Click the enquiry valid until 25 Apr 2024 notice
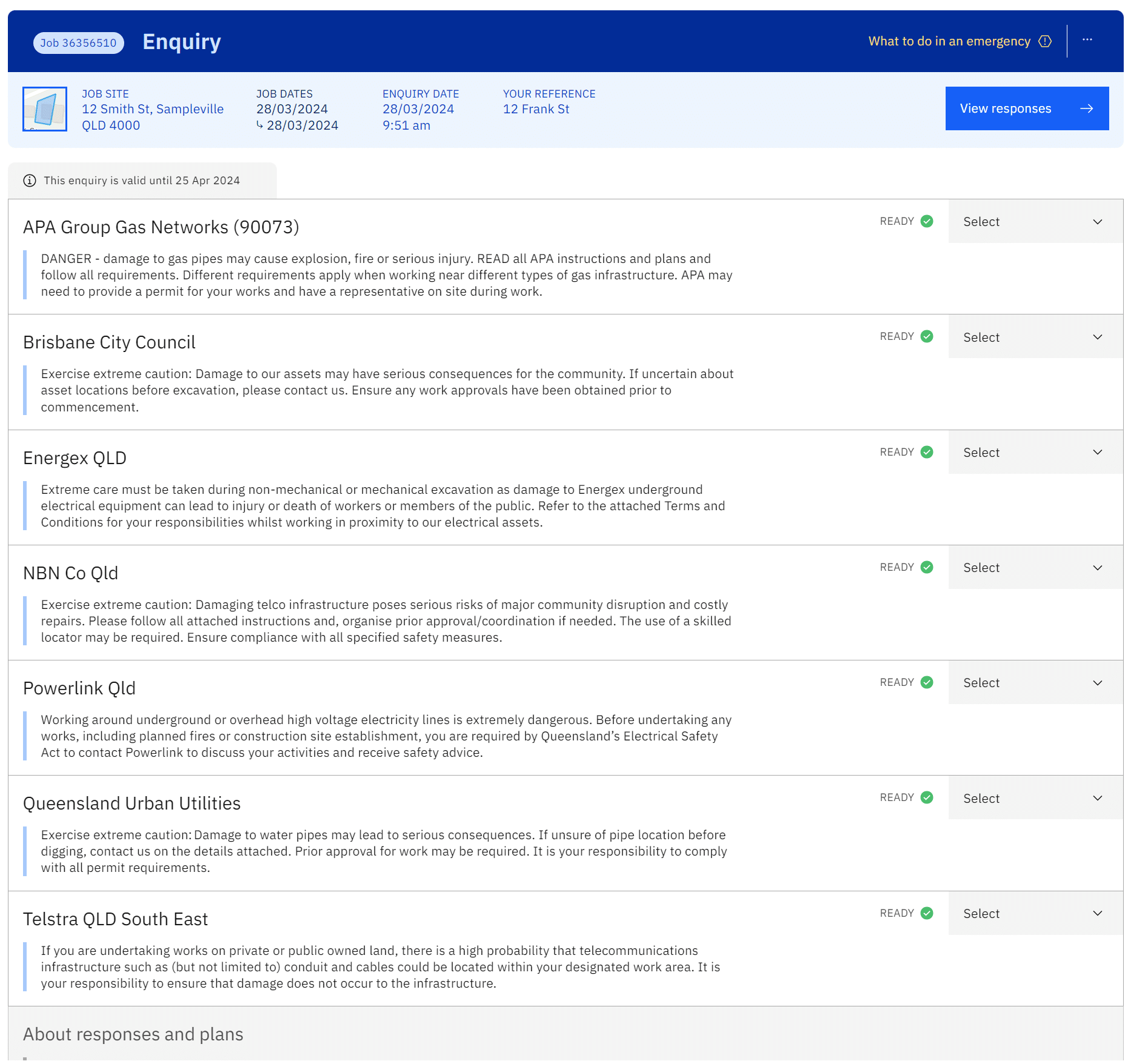Viewport: 1131px width, 1064px height. [x=142, y=181]
